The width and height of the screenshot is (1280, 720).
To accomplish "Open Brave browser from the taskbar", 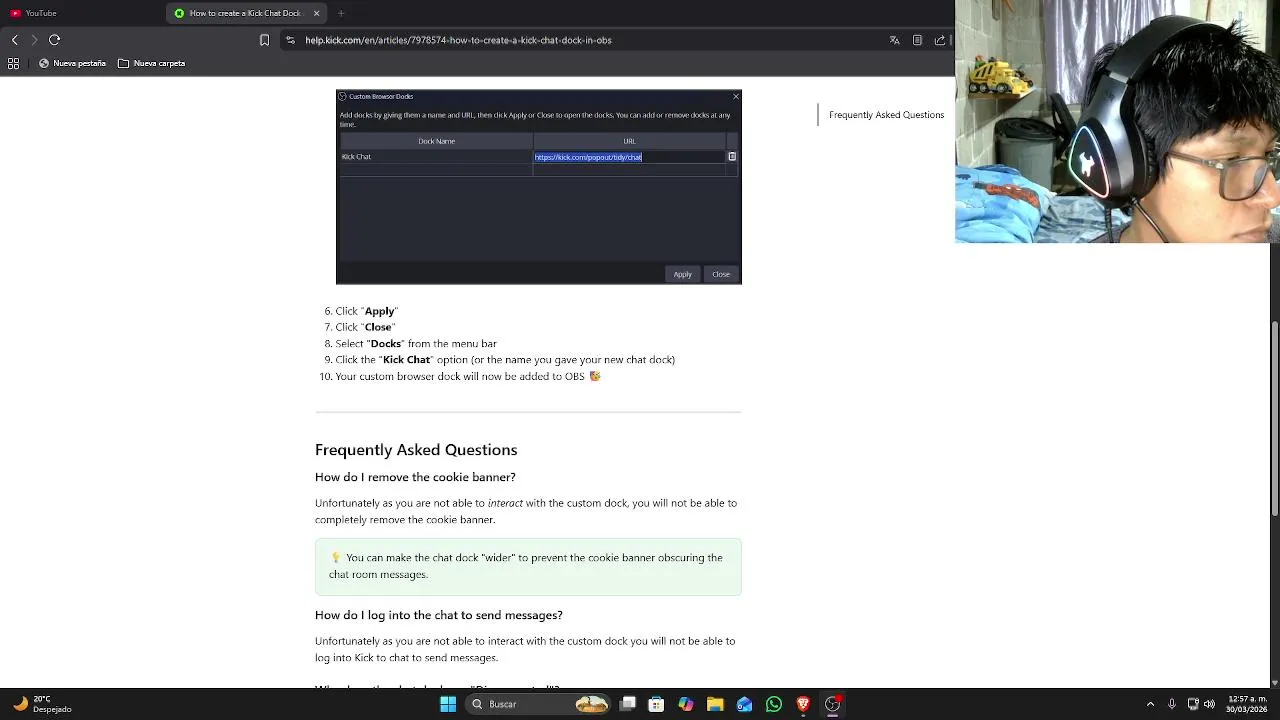I will pos(803,704).
